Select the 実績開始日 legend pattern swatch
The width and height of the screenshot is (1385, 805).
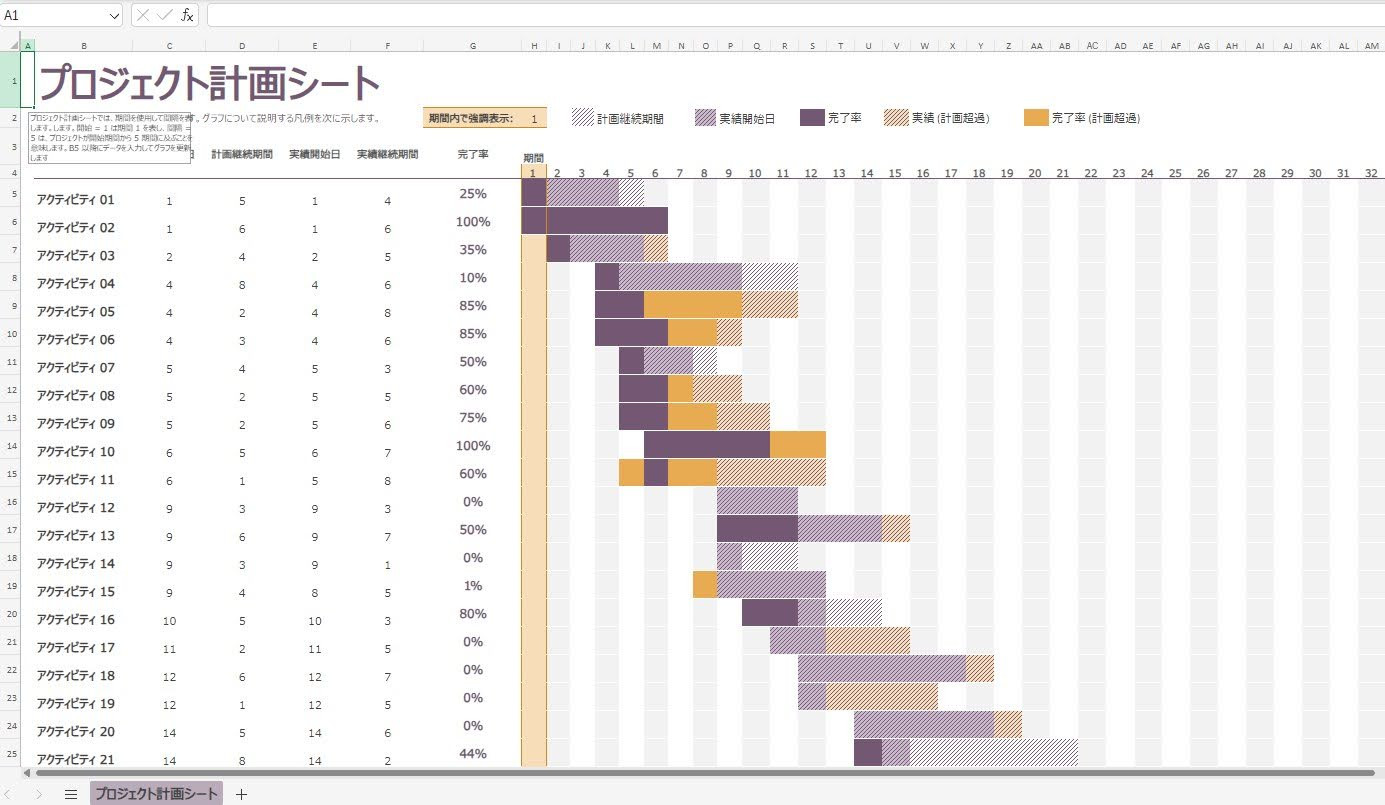[707, 117]
